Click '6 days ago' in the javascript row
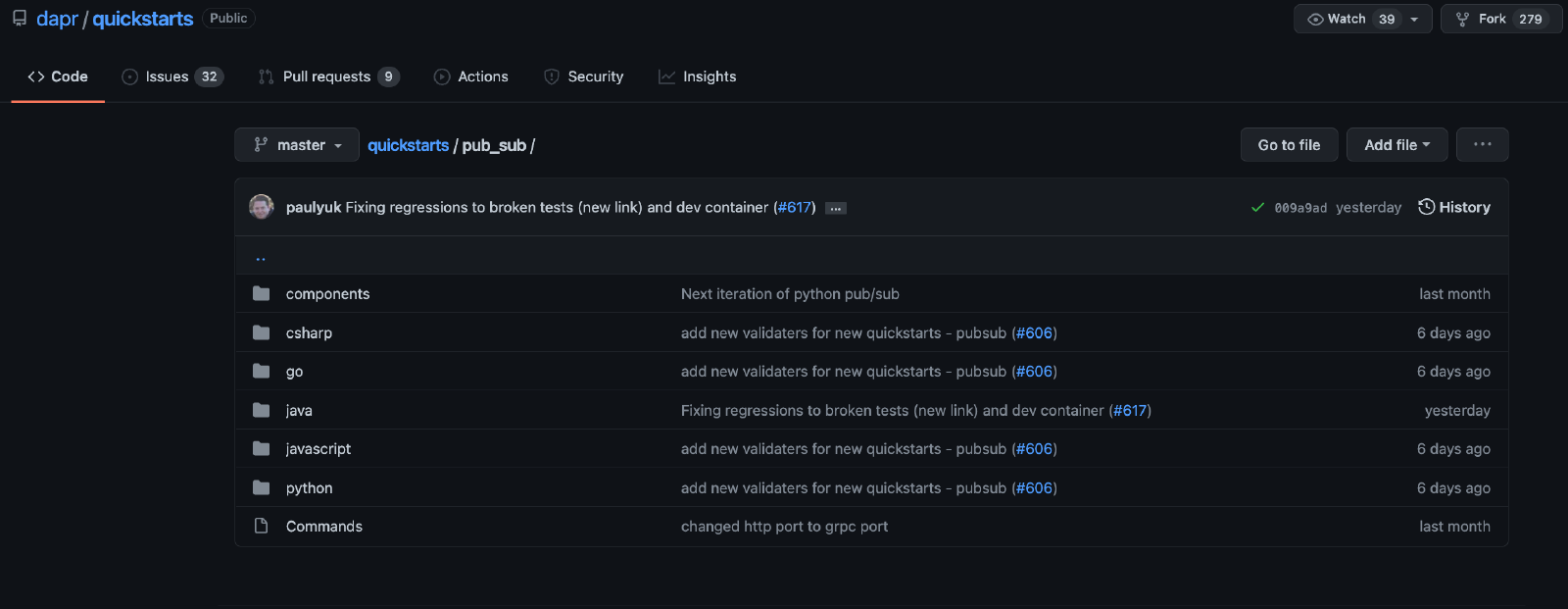This screenshot has width=1568, height=609. 1453,449
